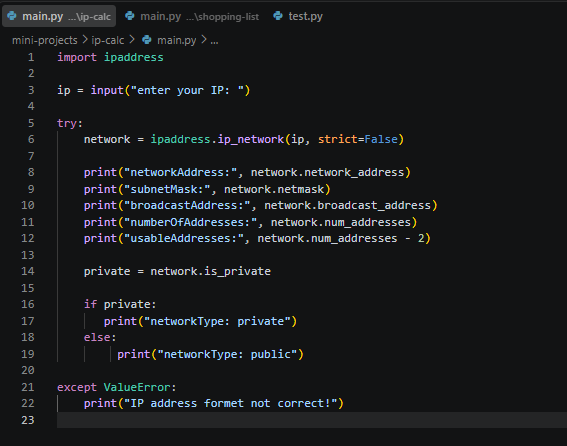567x446 pixels.
Task: Click "broadcastAddress:" string
Action: (187, 205)
